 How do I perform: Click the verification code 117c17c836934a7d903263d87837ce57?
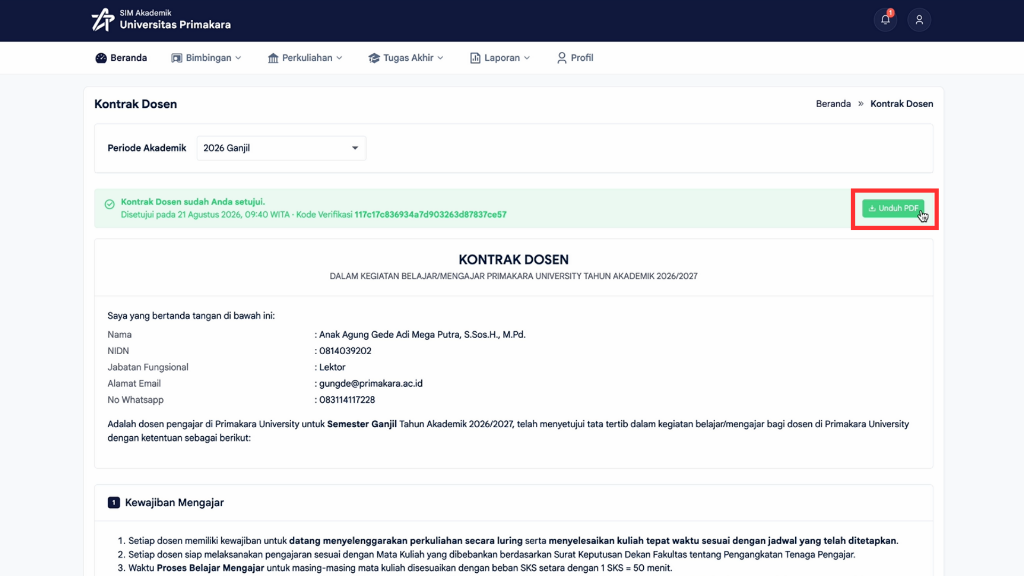[430, 215]
